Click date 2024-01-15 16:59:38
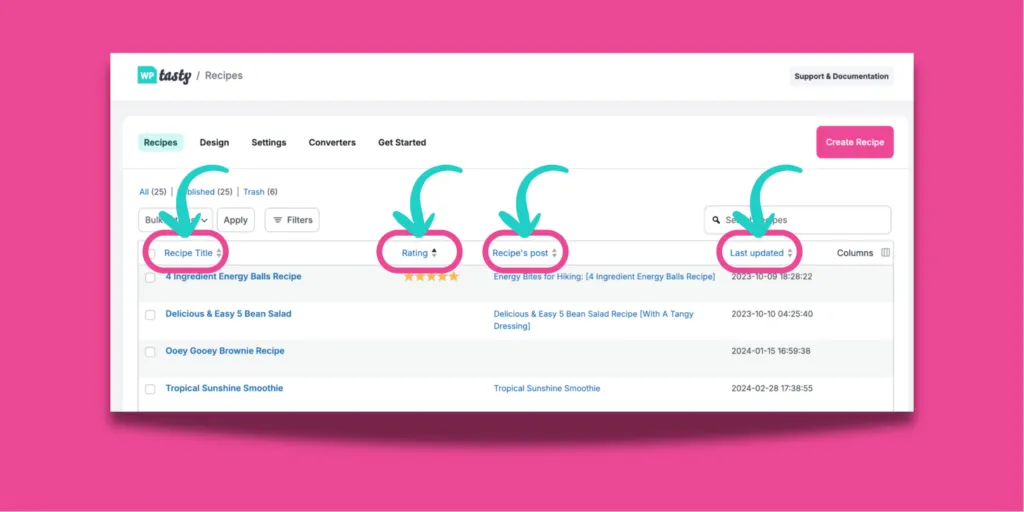This screenshot has width=1024, height=512. 771,351
